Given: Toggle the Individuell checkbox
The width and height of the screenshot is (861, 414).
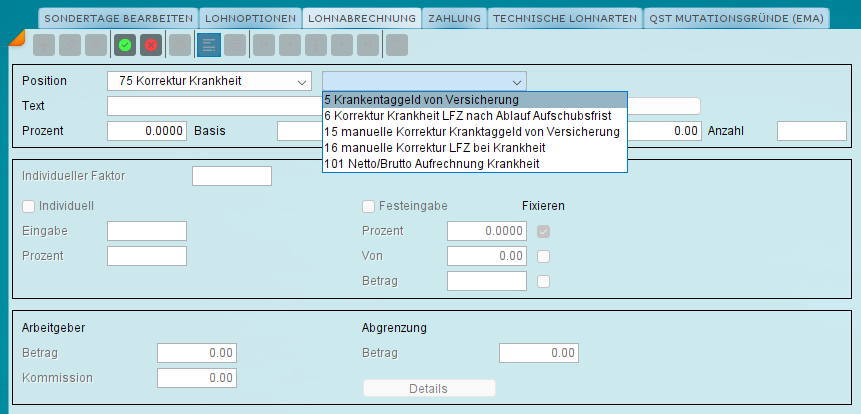Looking at the screenshot, I should [x=28, y=206].
